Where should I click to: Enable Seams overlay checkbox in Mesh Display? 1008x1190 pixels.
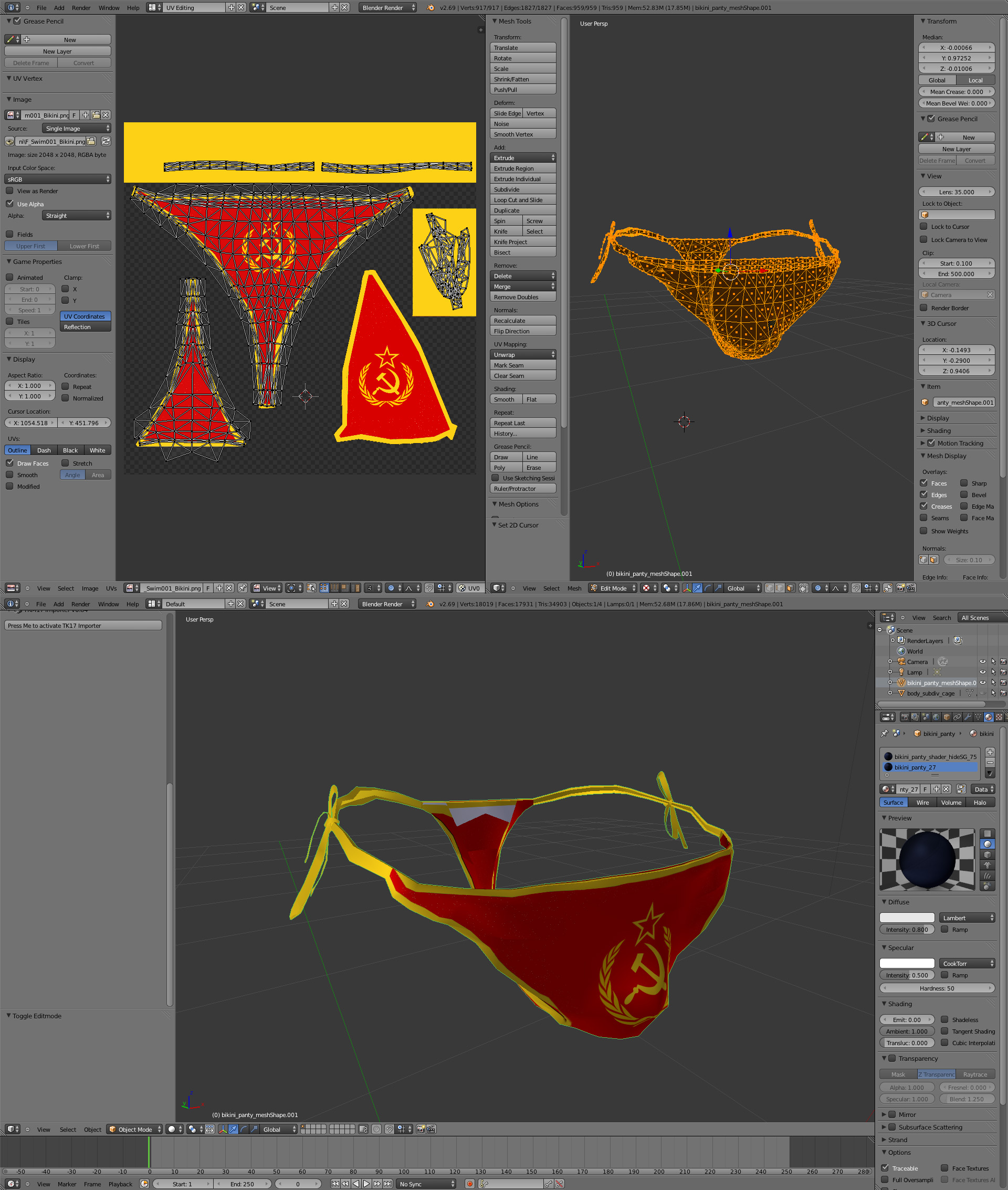[923, 518]
